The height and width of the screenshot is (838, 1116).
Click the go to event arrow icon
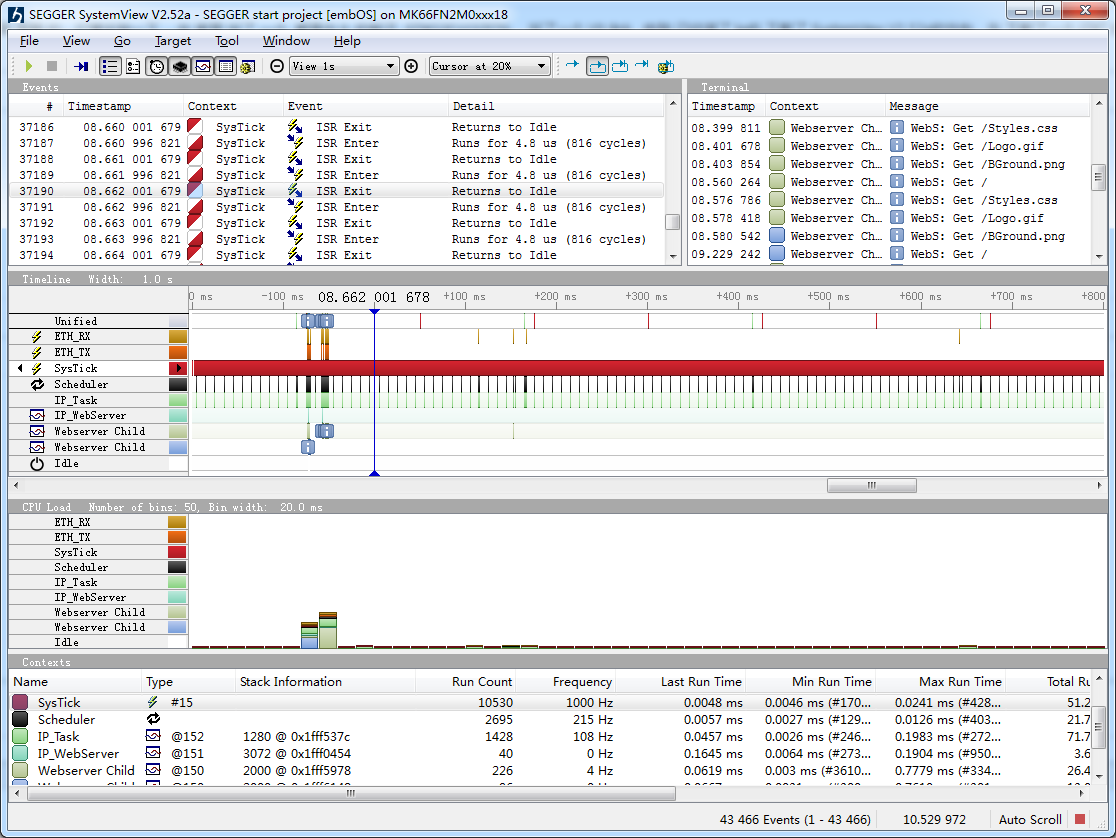point(572,65)
